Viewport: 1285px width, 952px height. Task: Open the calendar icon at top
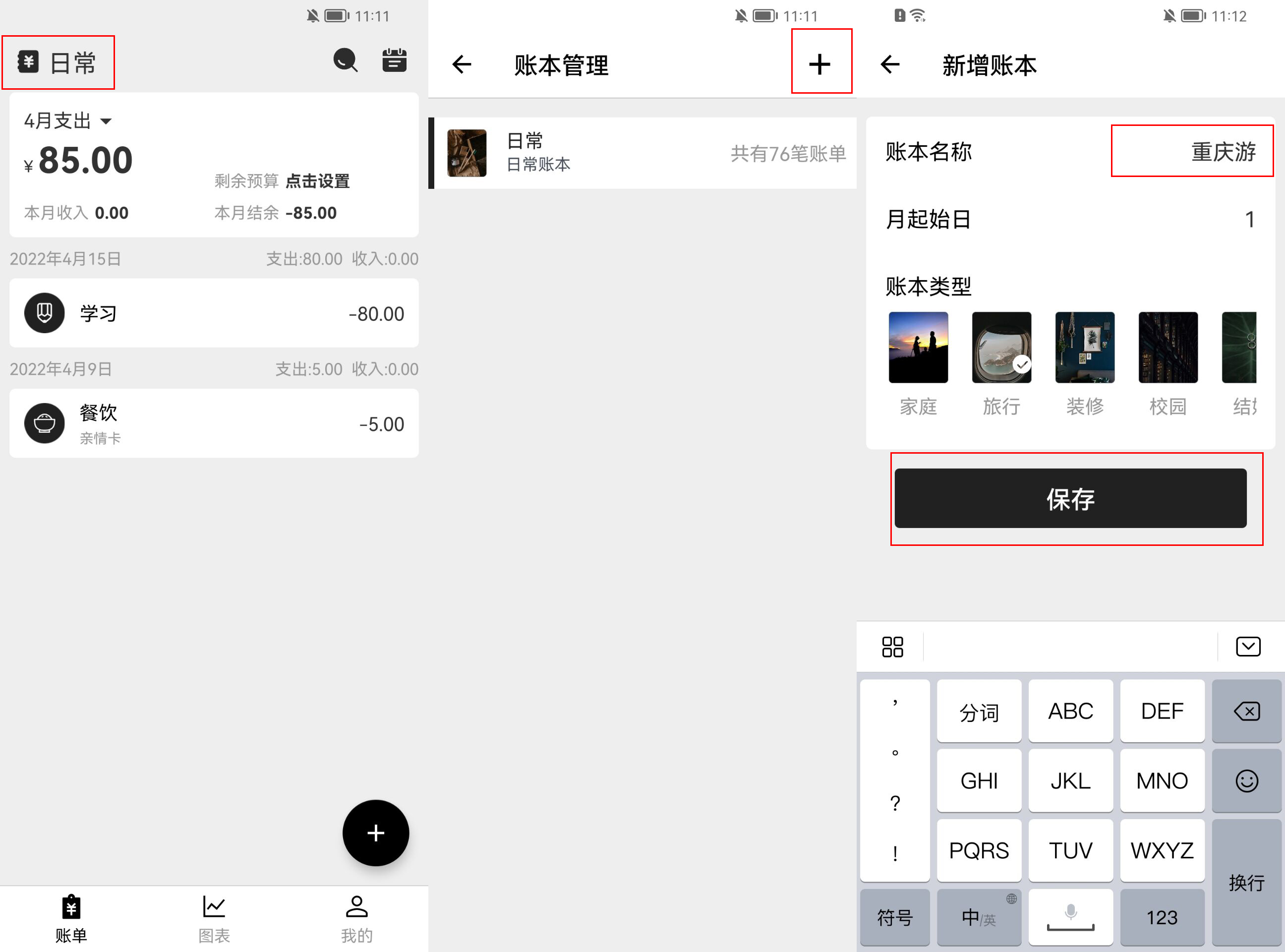(395, 60)
